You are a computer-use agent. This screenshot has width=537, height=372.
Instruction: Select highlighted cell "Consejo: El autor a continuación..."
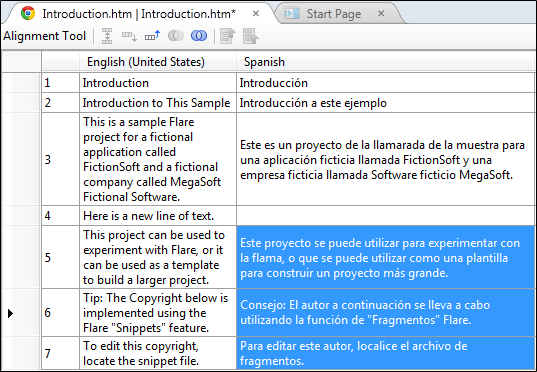pos(386,313)
